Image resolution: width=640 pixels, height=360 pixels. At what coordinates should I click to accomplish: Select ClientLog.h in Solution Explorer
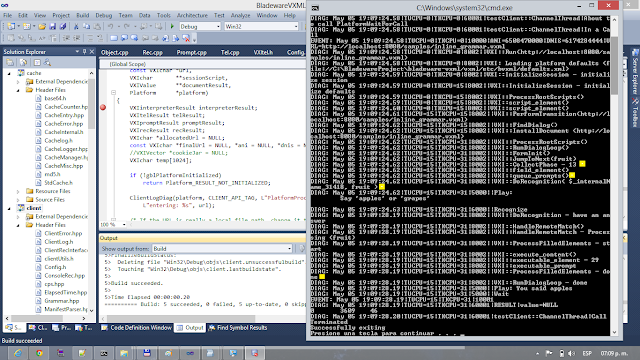pos(58,242)
